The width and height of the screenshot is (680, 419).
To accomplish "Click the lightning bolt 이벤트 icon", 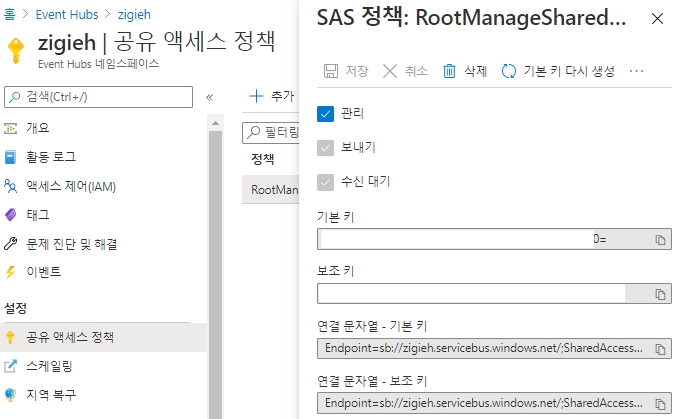I will click(x=10, y=272).
